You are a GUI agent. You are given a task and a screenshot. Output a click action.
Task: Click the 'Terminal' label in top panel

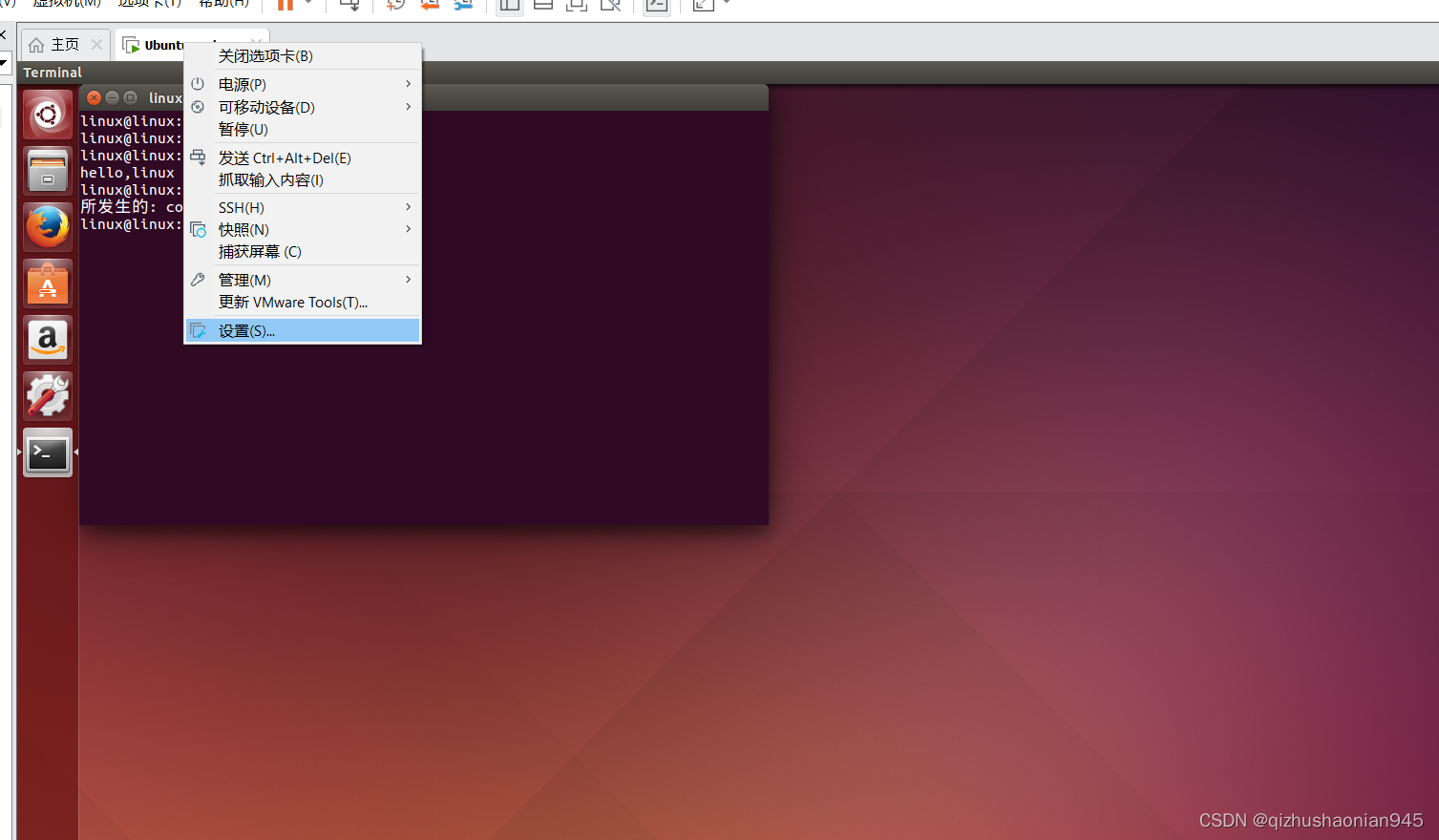point(53,73)
